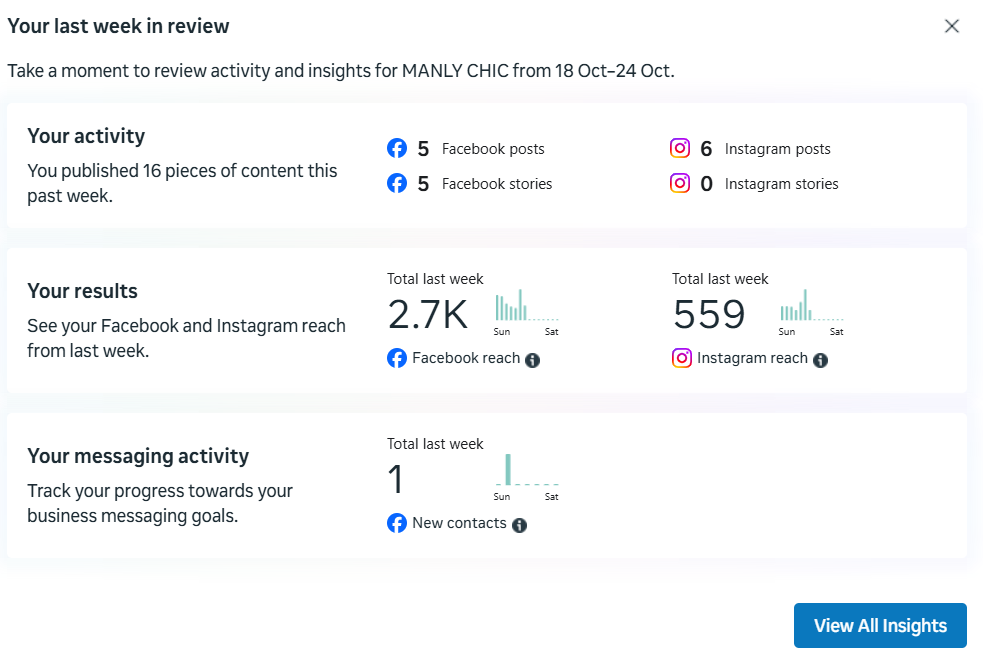Click the Instagram icon beside Instagram stories
Screen dimensions: 983x667
tap(680, 183)
